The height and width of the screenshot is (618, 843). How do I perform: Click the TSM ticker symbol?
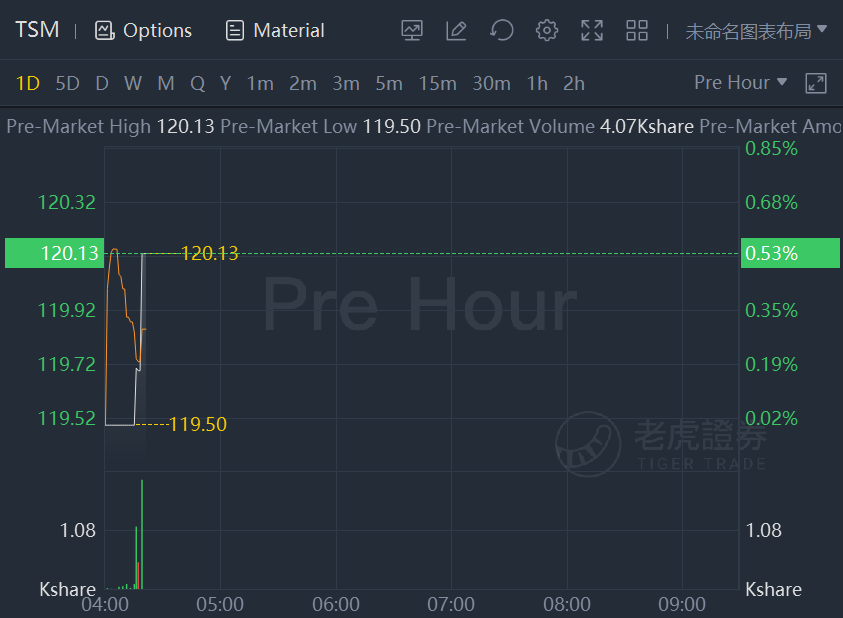[x=37, y=30]
